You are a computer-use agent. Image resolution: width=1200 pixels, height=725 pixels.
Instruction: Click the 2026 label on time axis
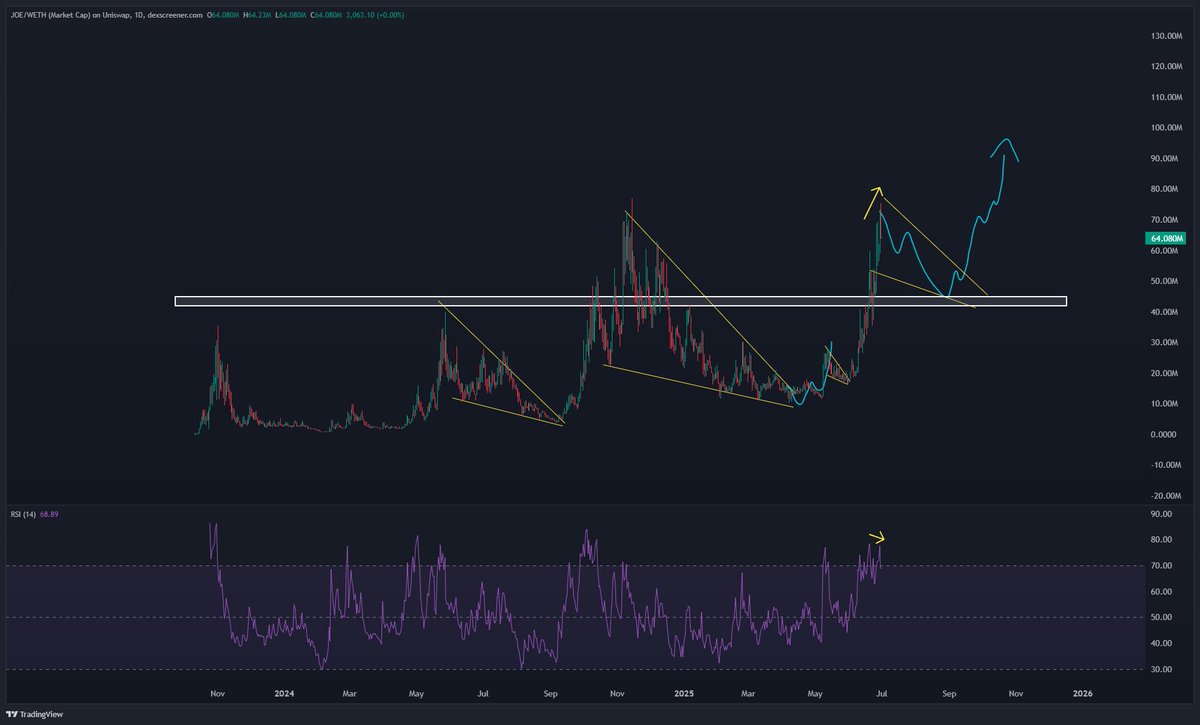click(1082, 692)
